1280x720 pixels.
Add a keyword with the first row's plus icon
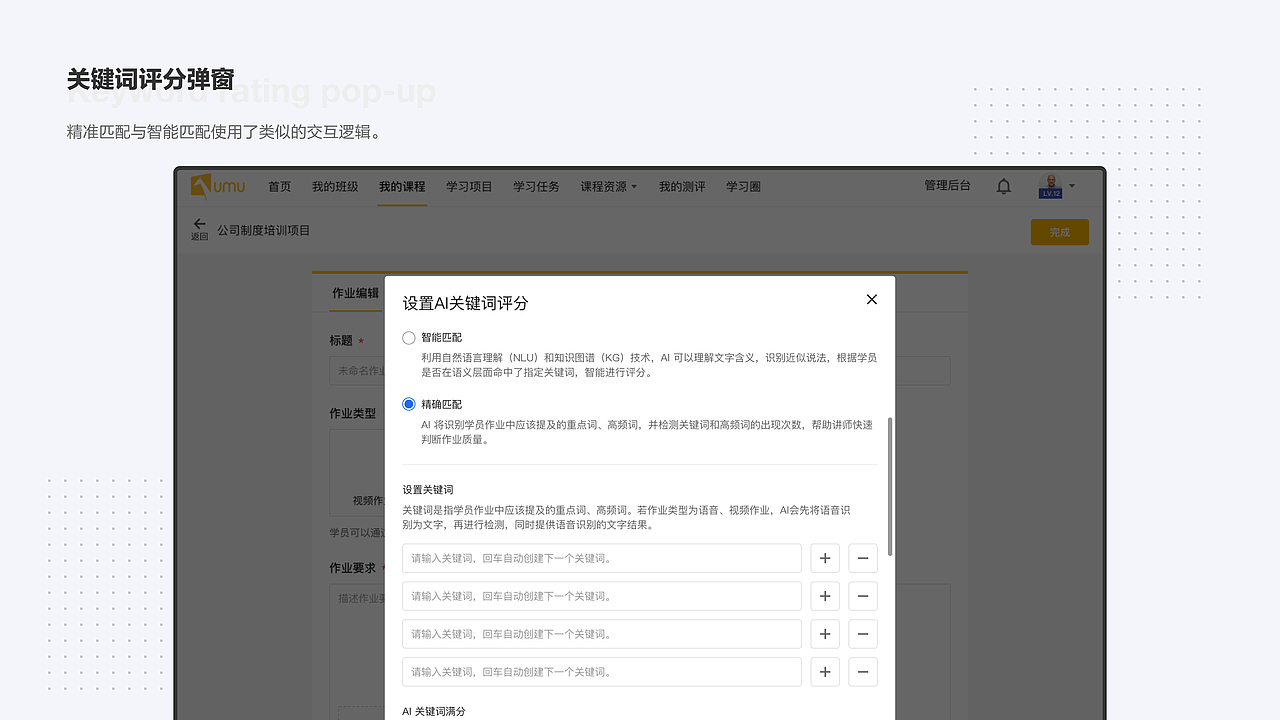click(824, 558)
